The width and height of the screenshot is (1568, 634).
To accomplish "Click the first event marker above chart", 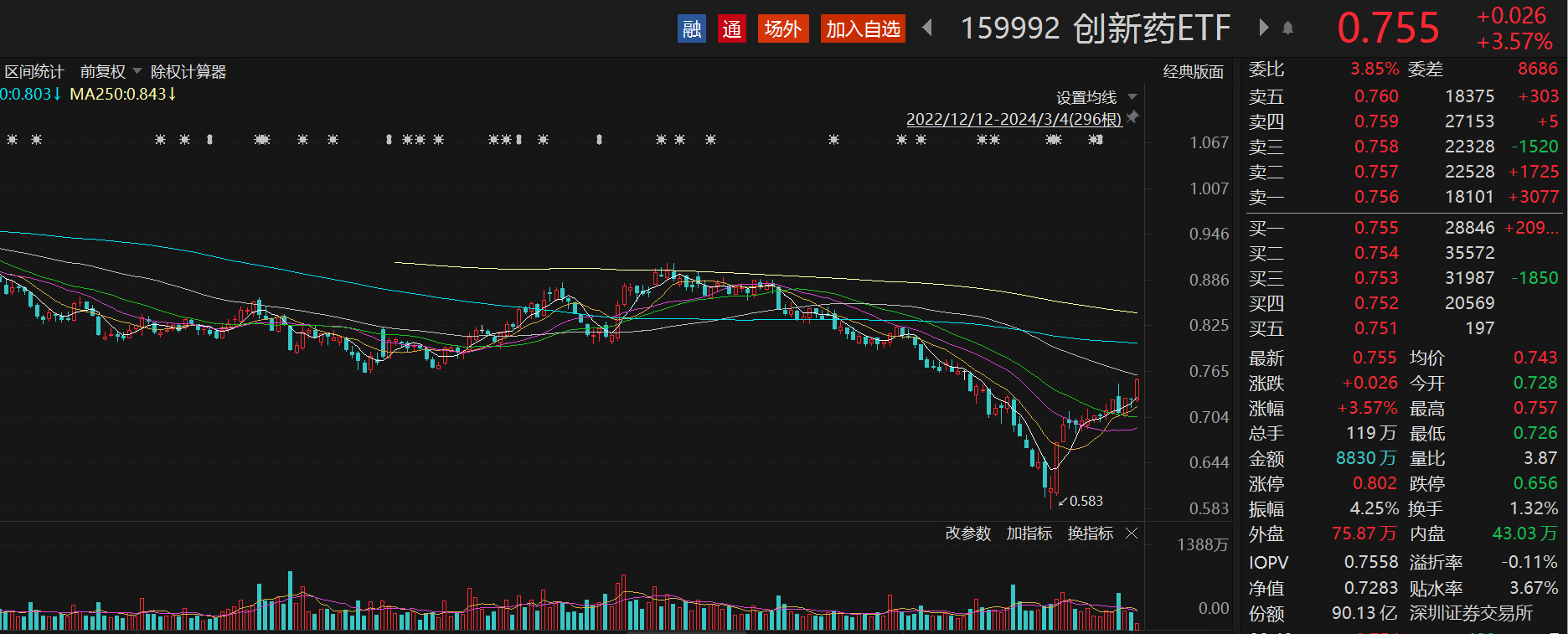I will [x=12, y=139].
